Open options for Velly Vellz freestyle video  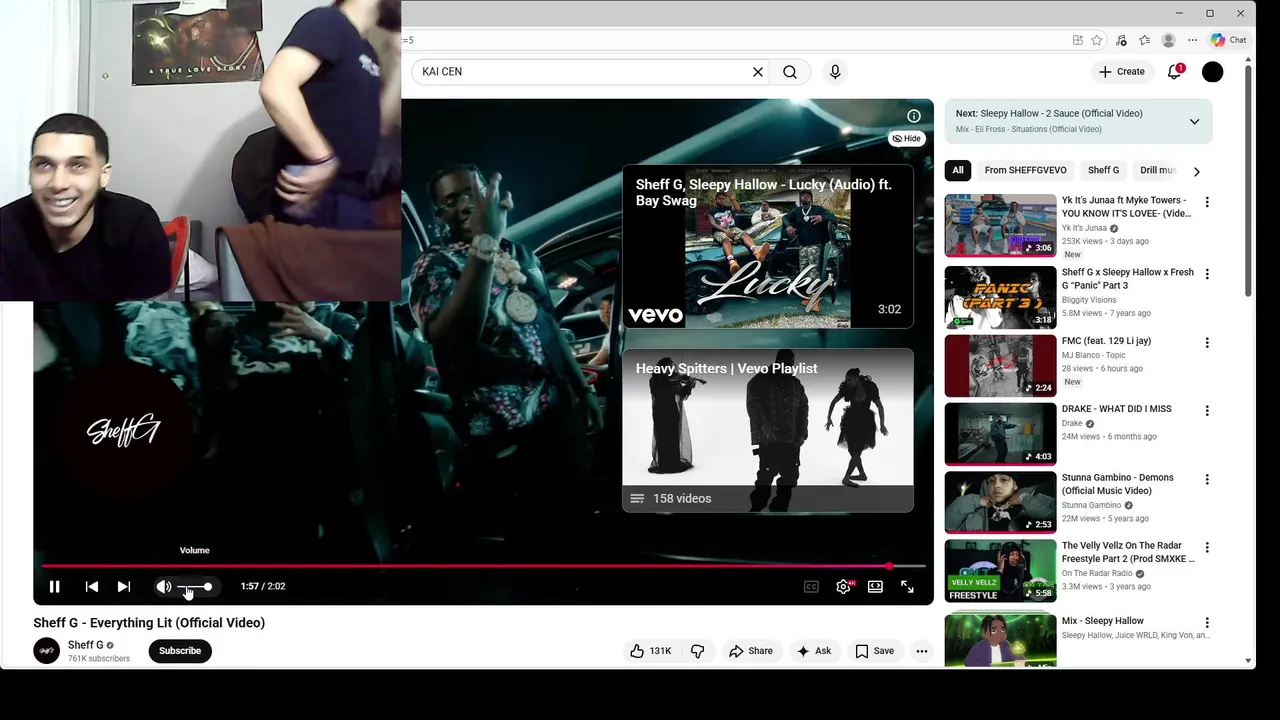click(x=1207, y=548)
